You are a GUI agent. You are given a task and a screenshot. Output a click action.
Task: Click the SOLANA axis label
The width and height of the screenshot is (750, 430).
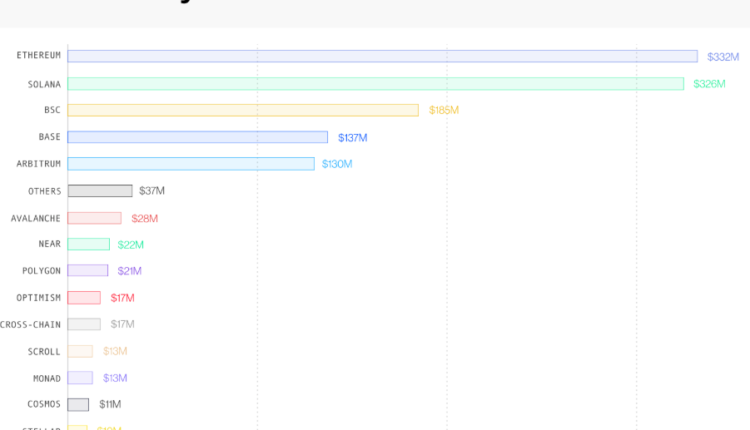tap(44, 85)
